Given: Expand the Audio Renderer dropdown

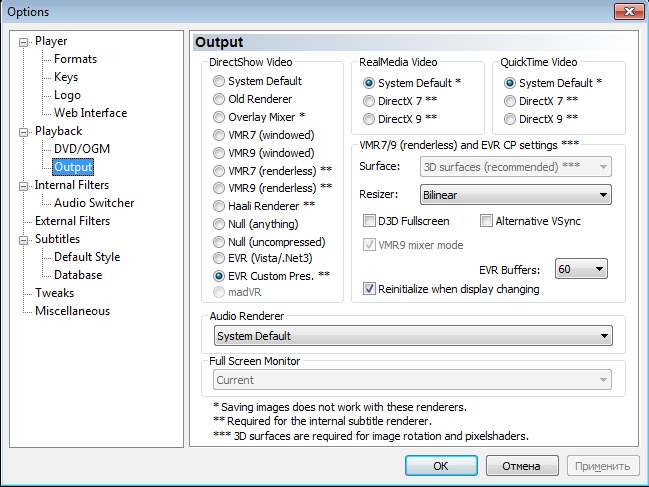Looking at the screenshot, I should pyautogui.click(x=413, y=336).
